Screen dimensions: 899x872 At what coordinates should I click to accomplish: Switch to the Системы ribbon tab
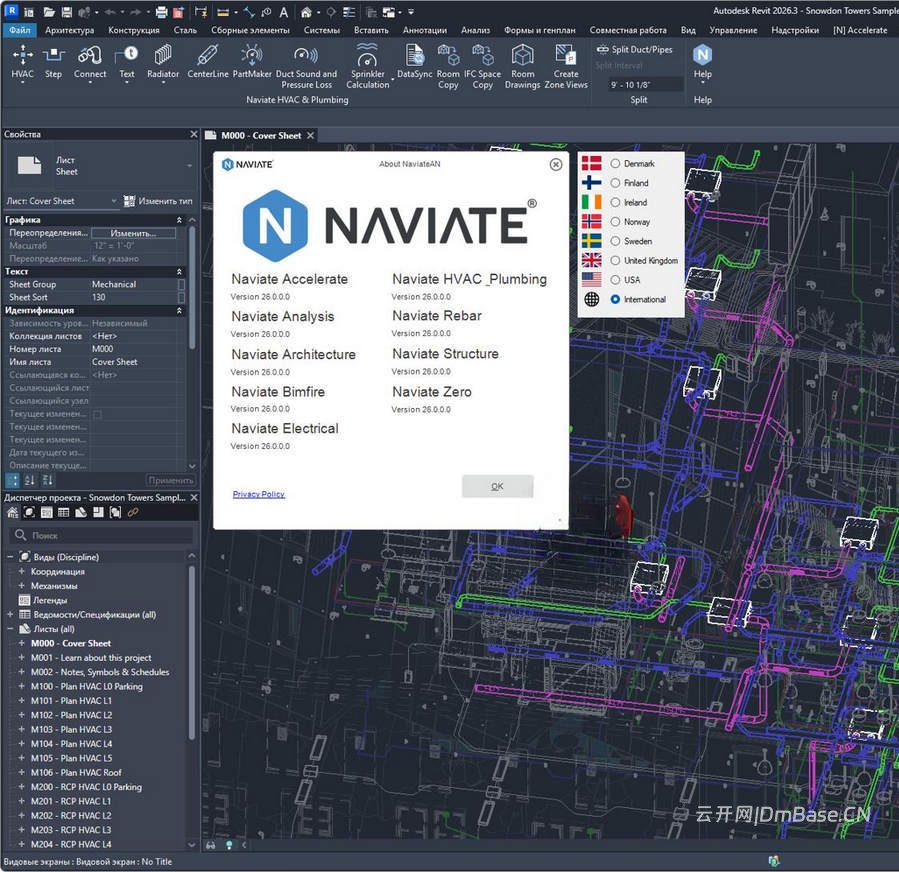[322, 30]
